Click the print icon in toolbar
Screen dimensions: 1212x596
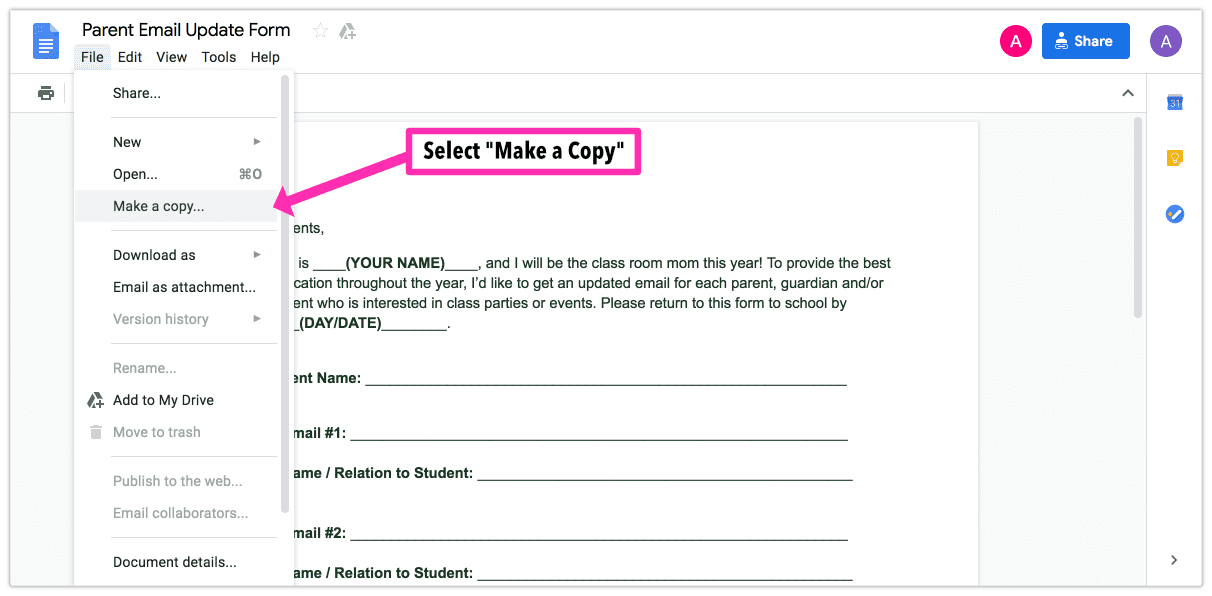pyautogui.click(x=46, y=93)
